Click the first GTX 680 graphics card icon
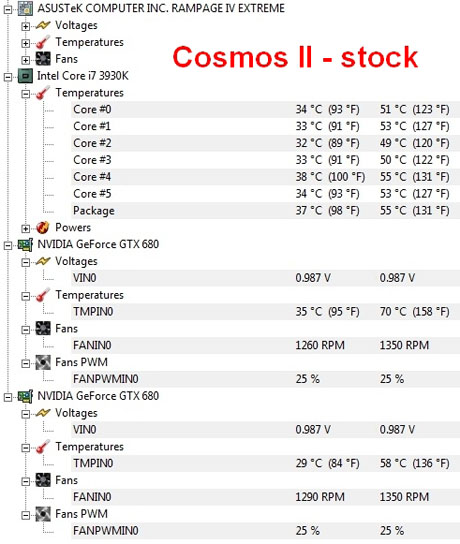The image size is (460, 544). click(25, 245)
